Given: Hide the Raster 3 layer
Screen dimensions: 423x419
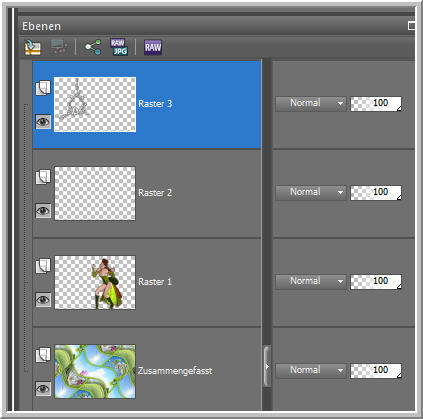Looking at the screenshot, I should (x=43, y=121).
